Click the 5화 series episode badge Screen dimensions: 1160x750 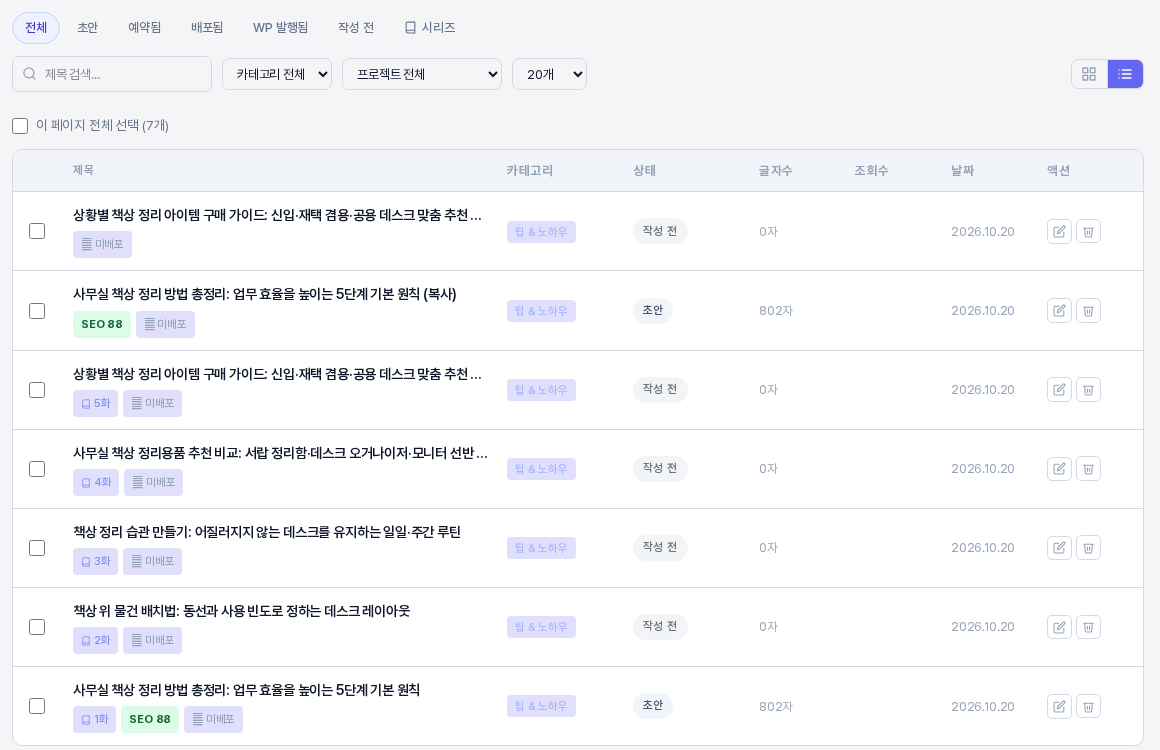click(95, 403)
